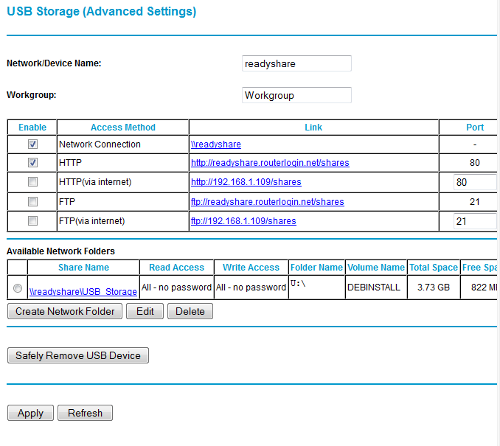Open ftp://readyshare.routerlogin.net/shares link

pos(267,202)
